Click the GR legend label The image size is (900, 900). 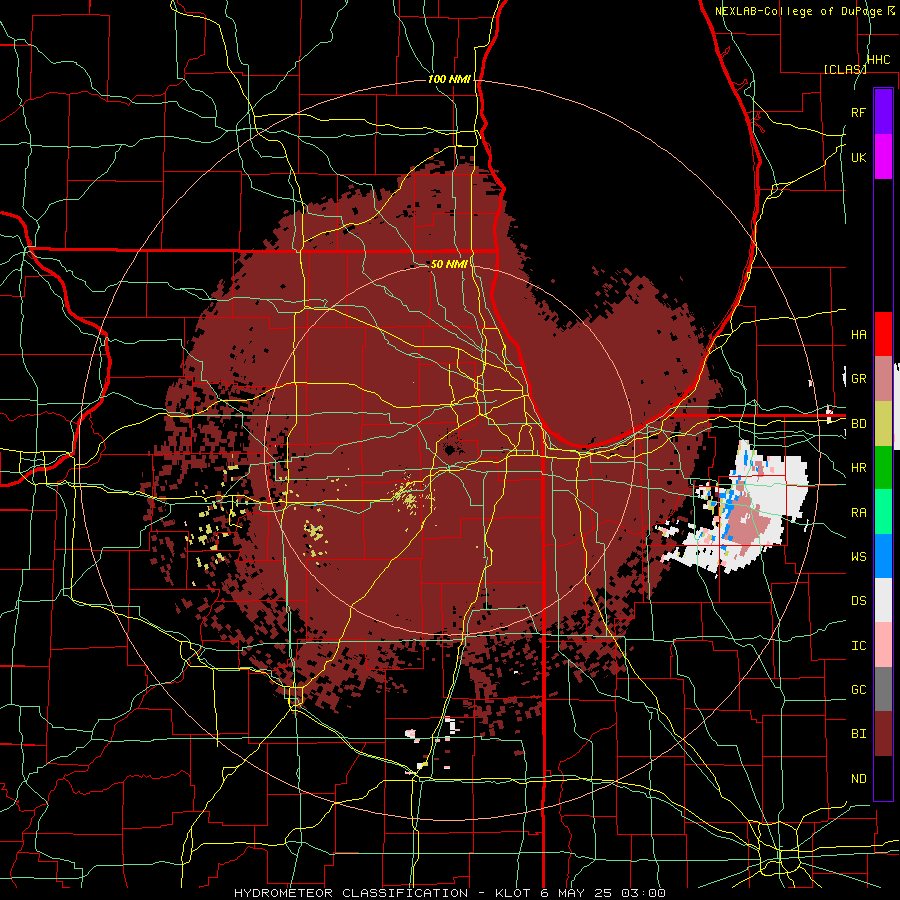point(858,379)
